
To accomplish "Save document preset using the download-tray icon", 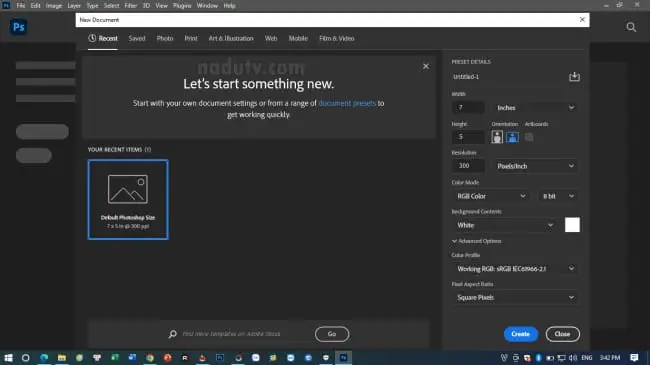I will (x=574, y=76).
